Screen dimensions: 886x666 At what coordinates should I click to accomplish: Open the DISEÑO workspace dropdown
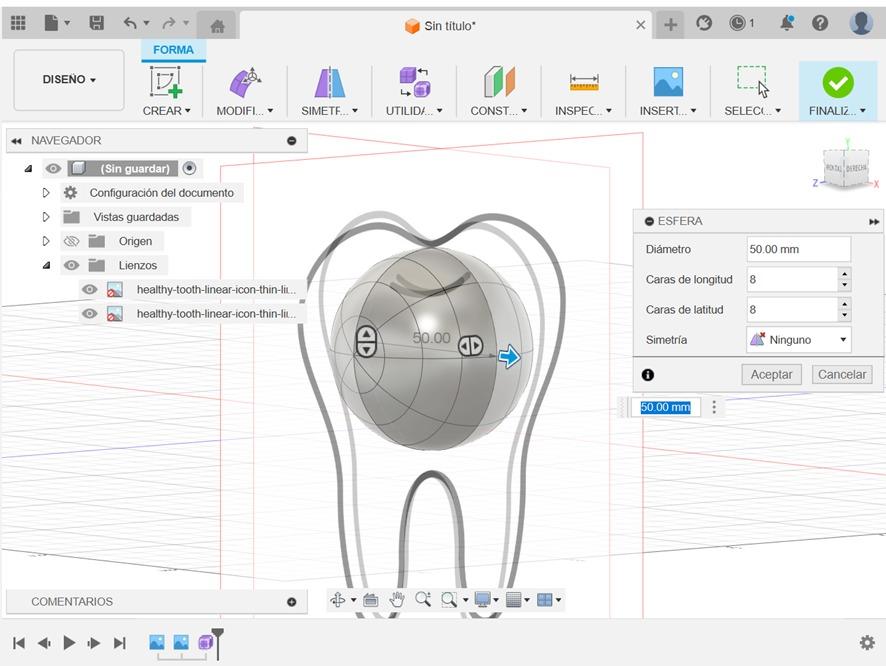pyautogui.click(x=69, y=80)
